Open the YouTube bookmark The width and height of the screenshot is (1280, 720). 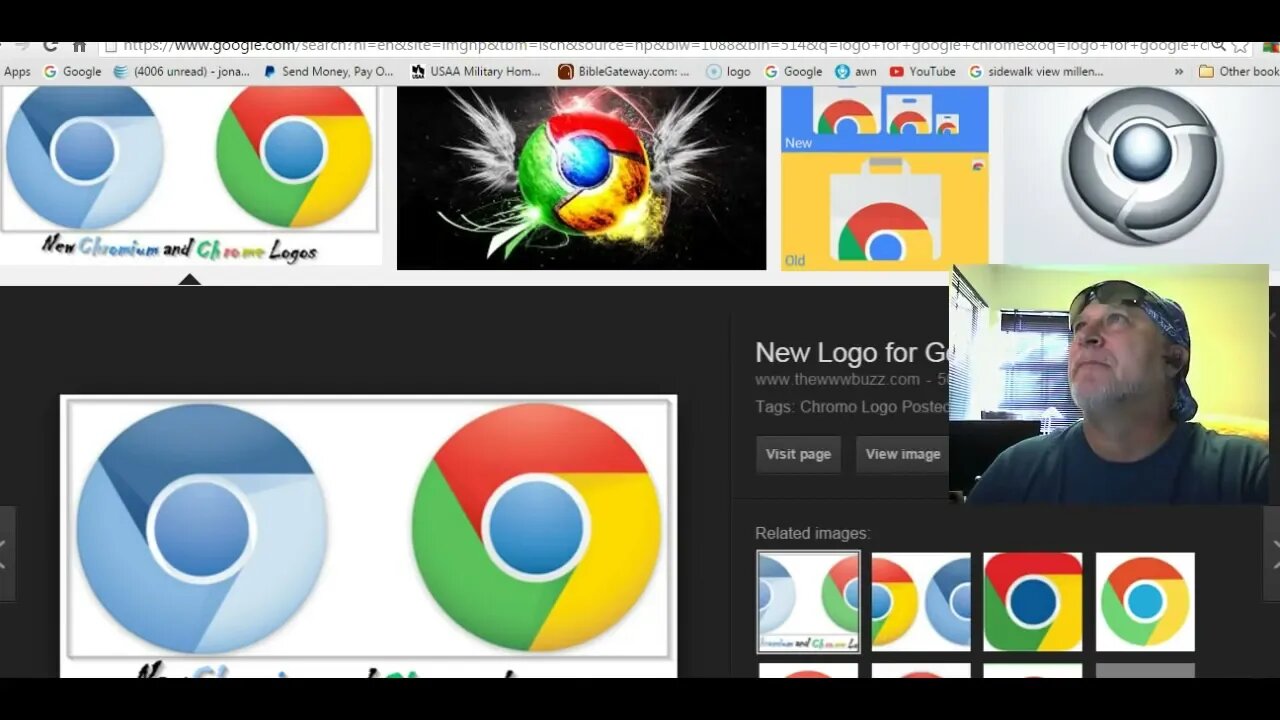(923, 72)
